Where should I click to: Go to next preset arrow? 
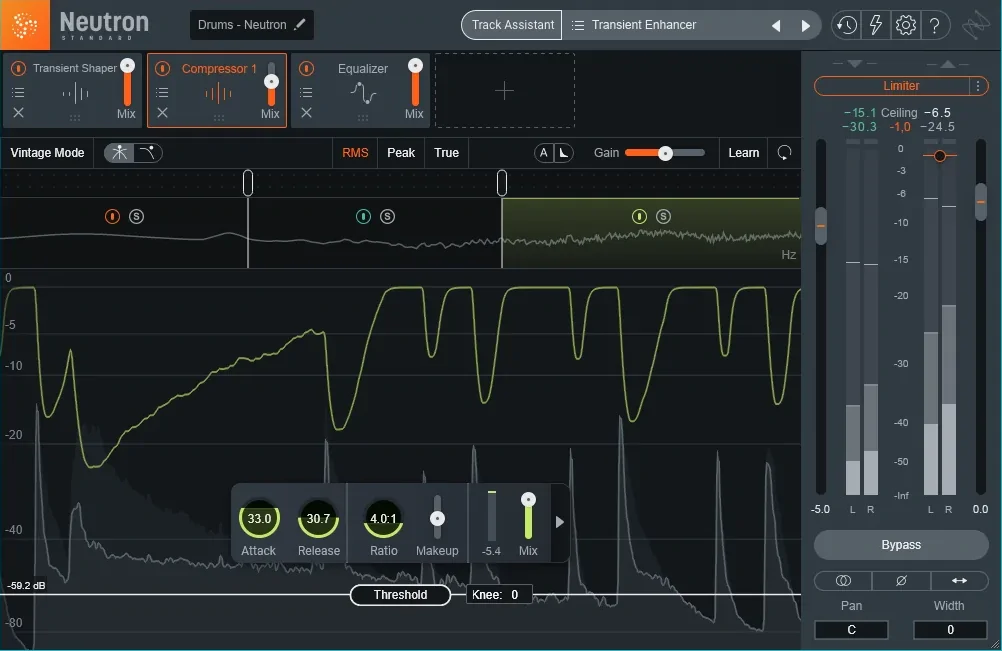805,26
